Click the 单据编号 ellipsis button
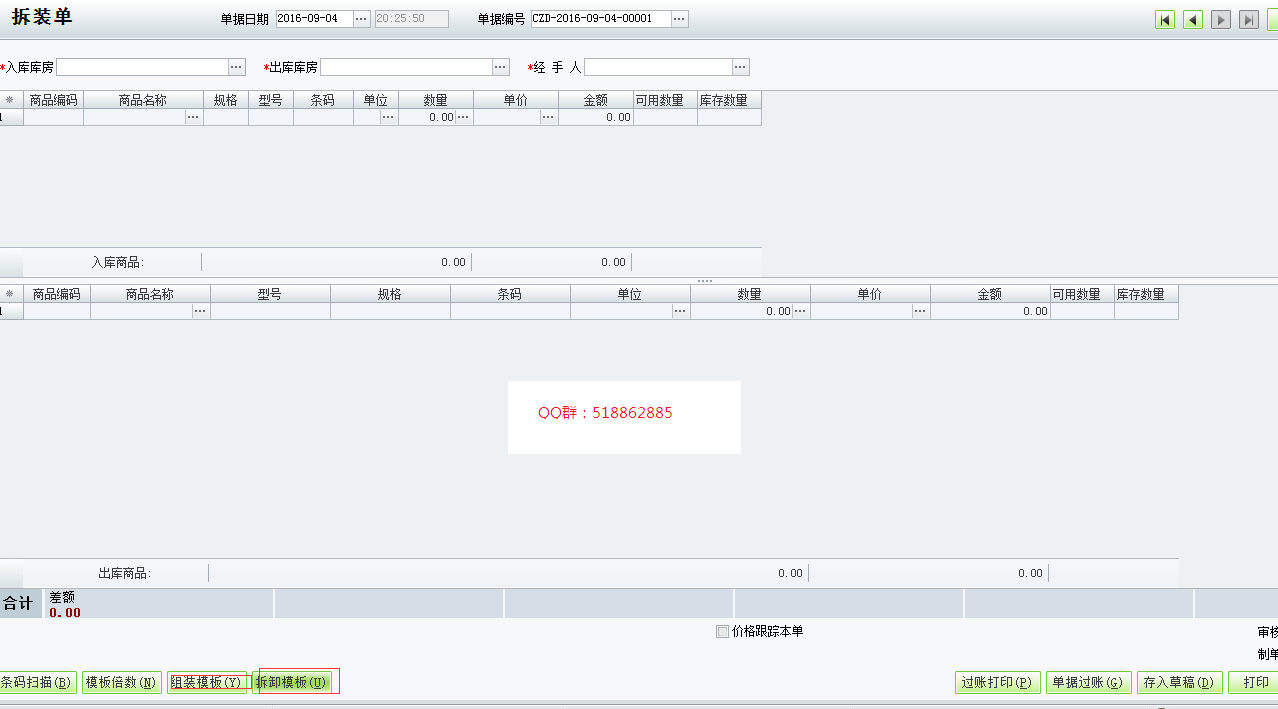The image size is (1278, 709). click(x=679, y=19)
